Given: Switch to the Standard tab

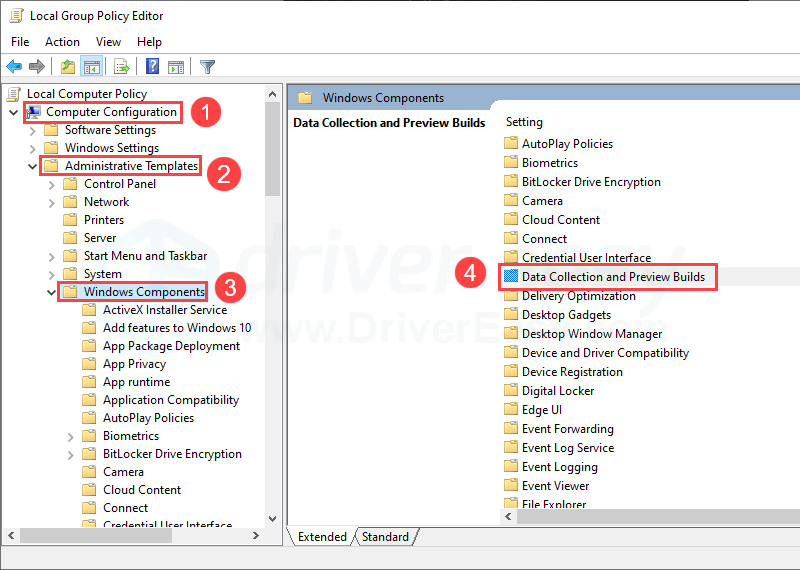Looking at the screenshot, I should [385, 537].
